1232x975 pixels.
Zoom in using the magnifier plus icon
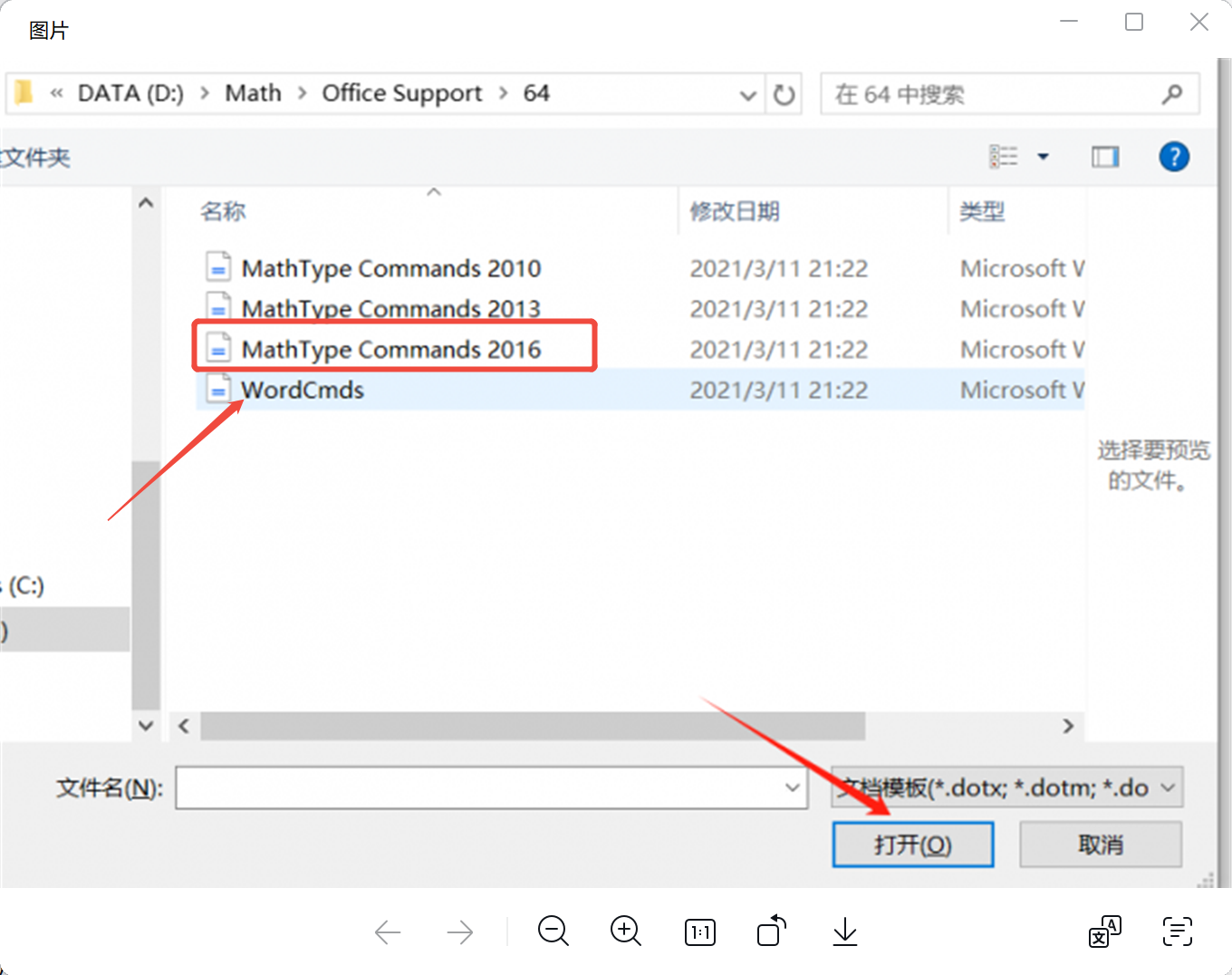point(626,931)
